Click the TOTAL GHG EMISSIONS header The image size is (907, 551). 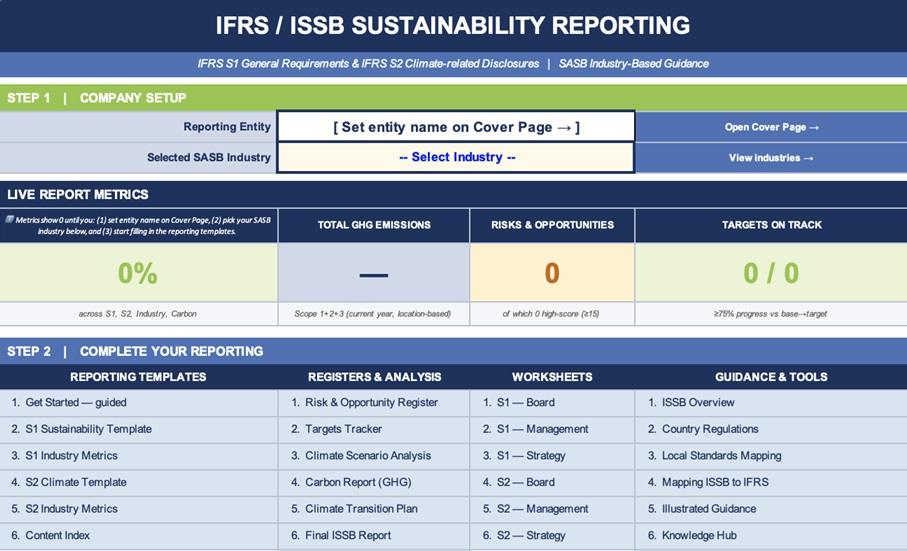(374, 225)
